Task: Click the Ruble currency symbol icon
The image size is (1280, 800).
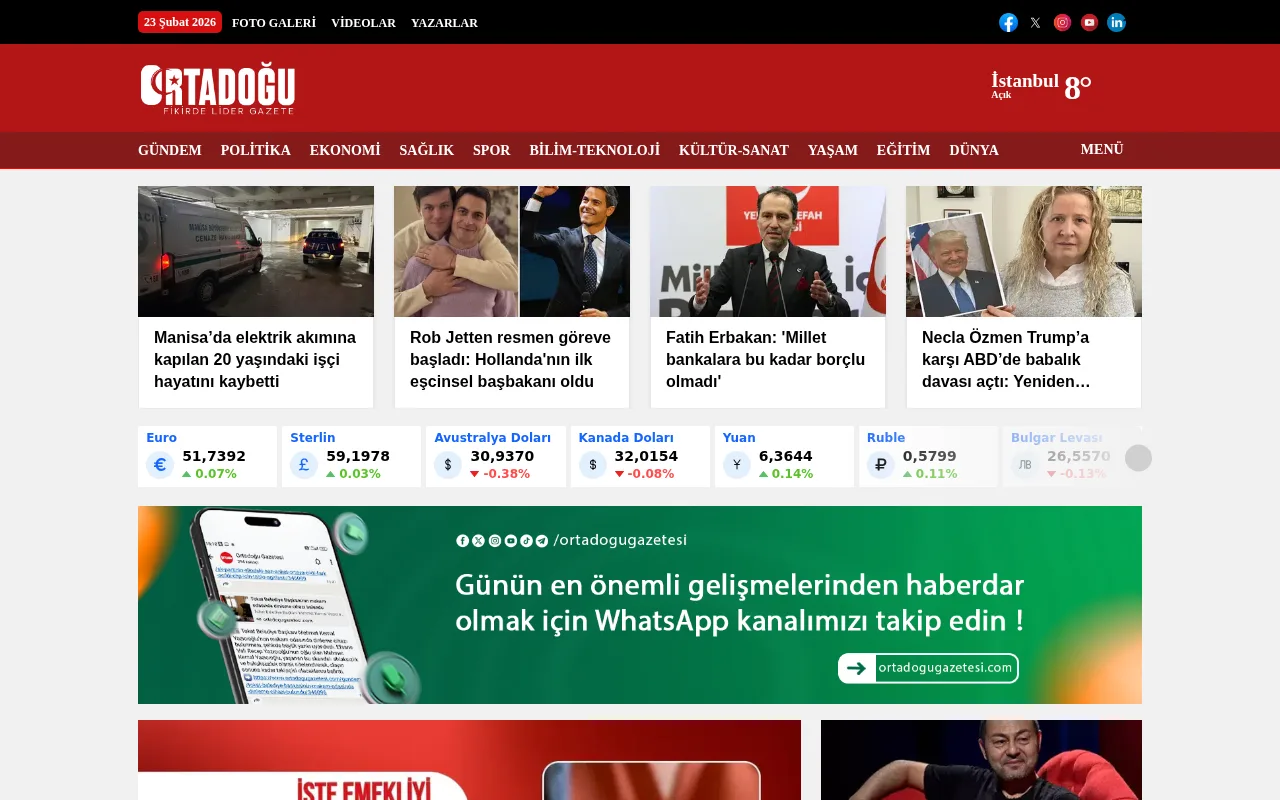Action: pyautogui.click(x=881, y=464)
